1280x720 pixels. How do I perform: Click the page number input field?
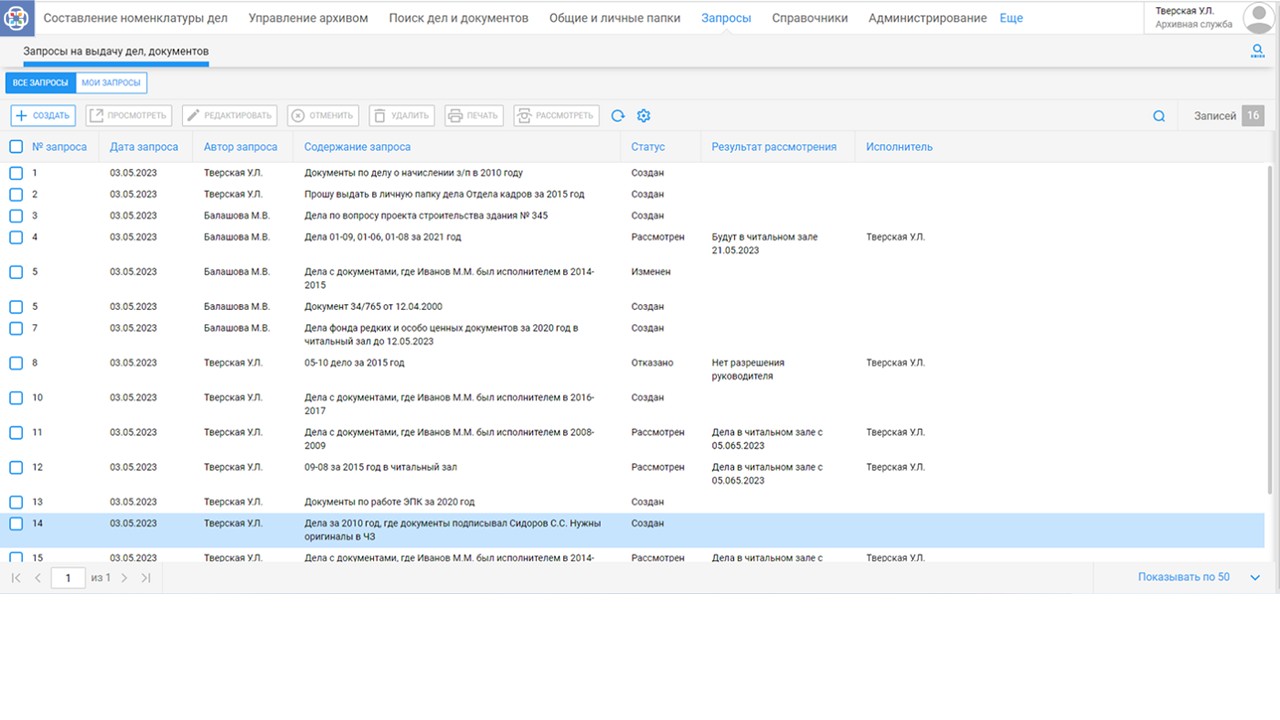(68, 578)
